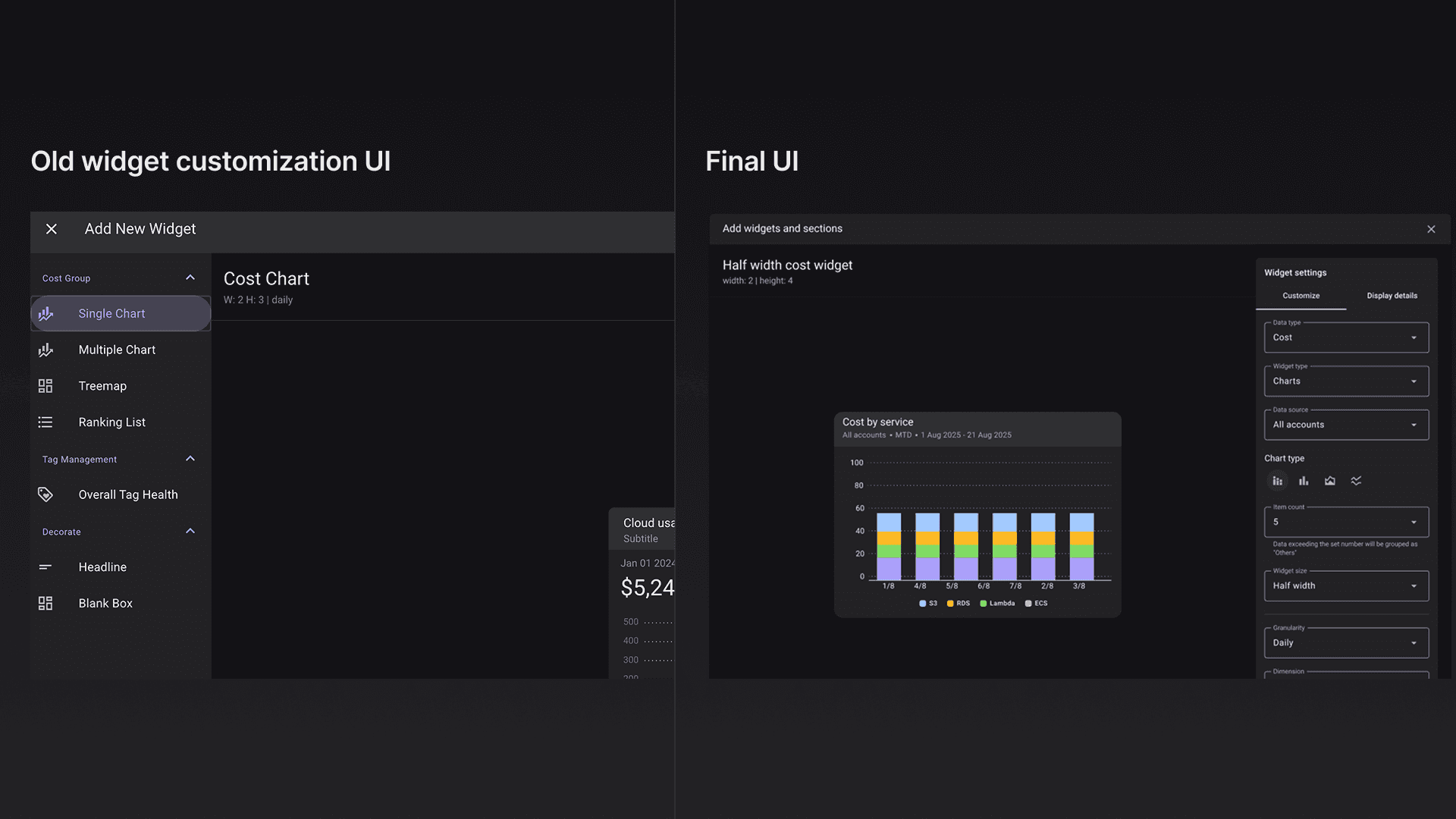
Task: Open the Widget type dropdown showing Charts
Action: click(1346, 381)
